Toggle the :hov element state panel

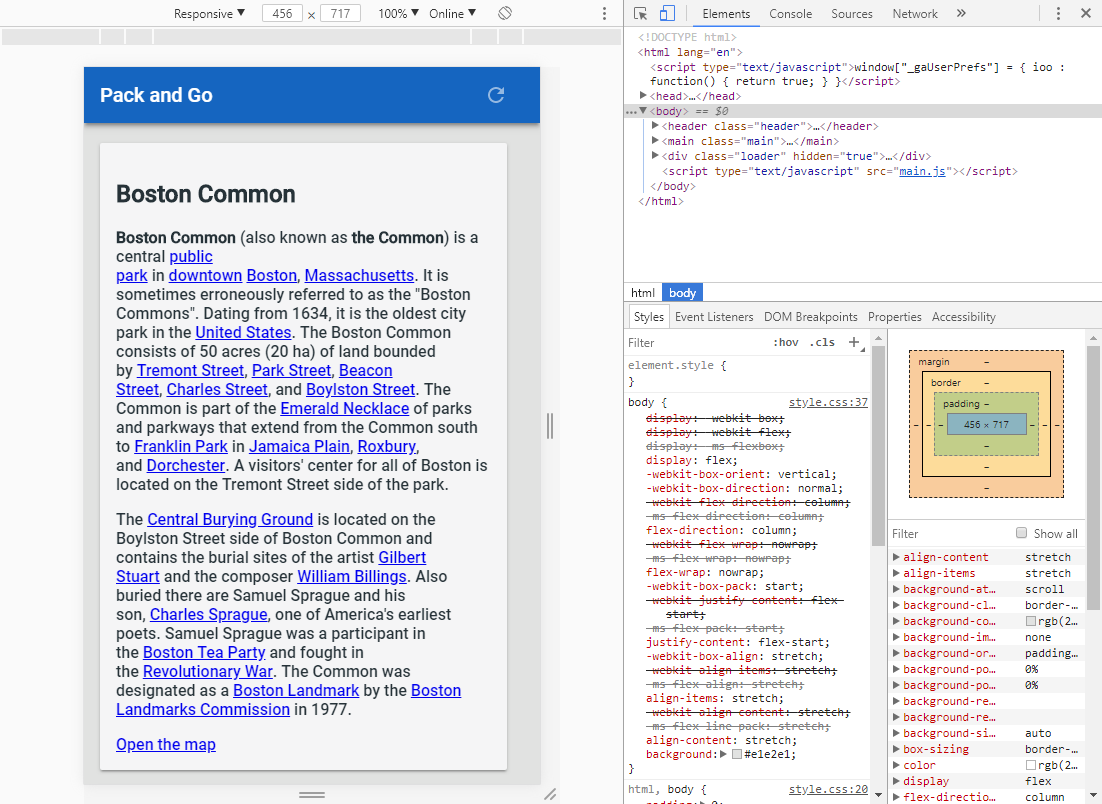click(786, 342)
